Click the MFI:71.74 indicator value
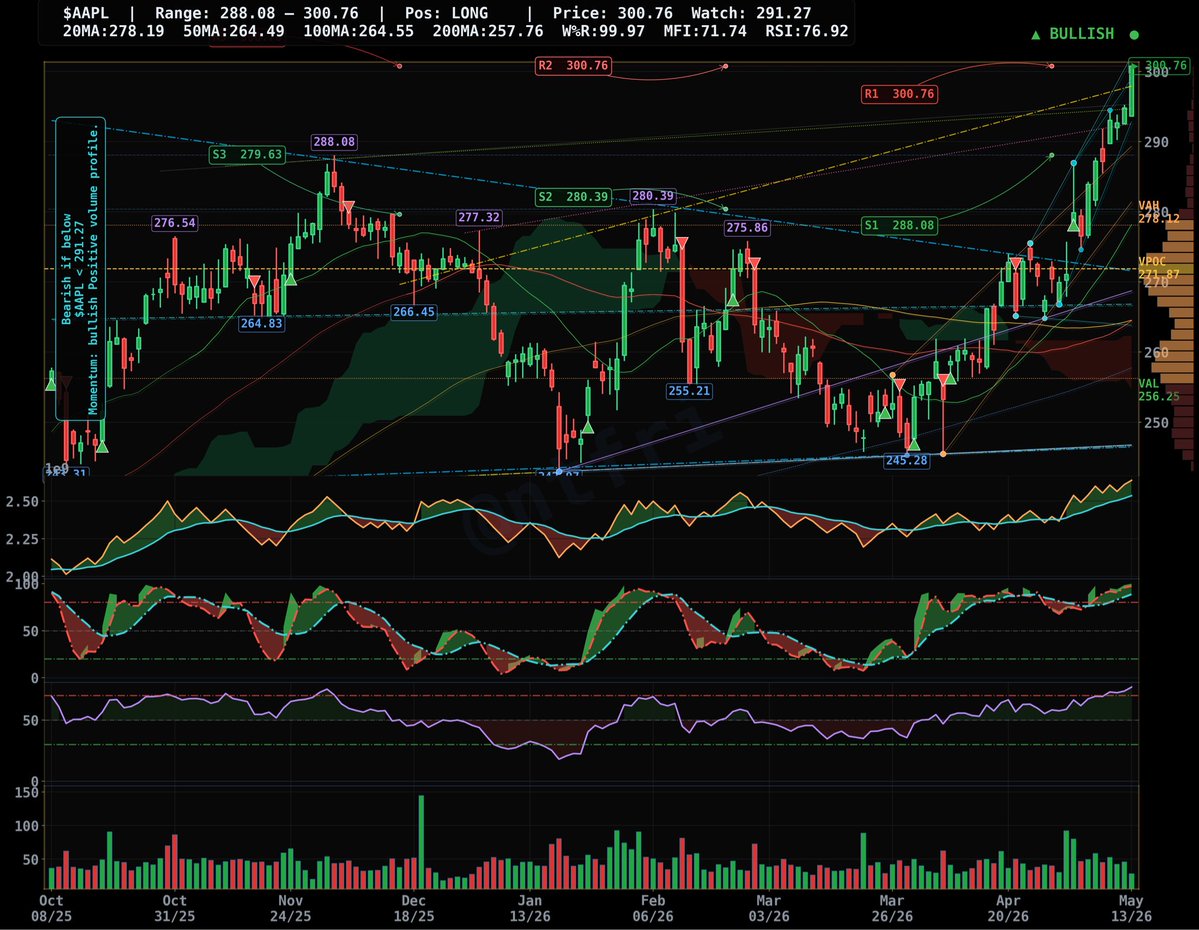The width and height of the screenshot is (1199, 930). pyautogui.click(x=705, y=31)
